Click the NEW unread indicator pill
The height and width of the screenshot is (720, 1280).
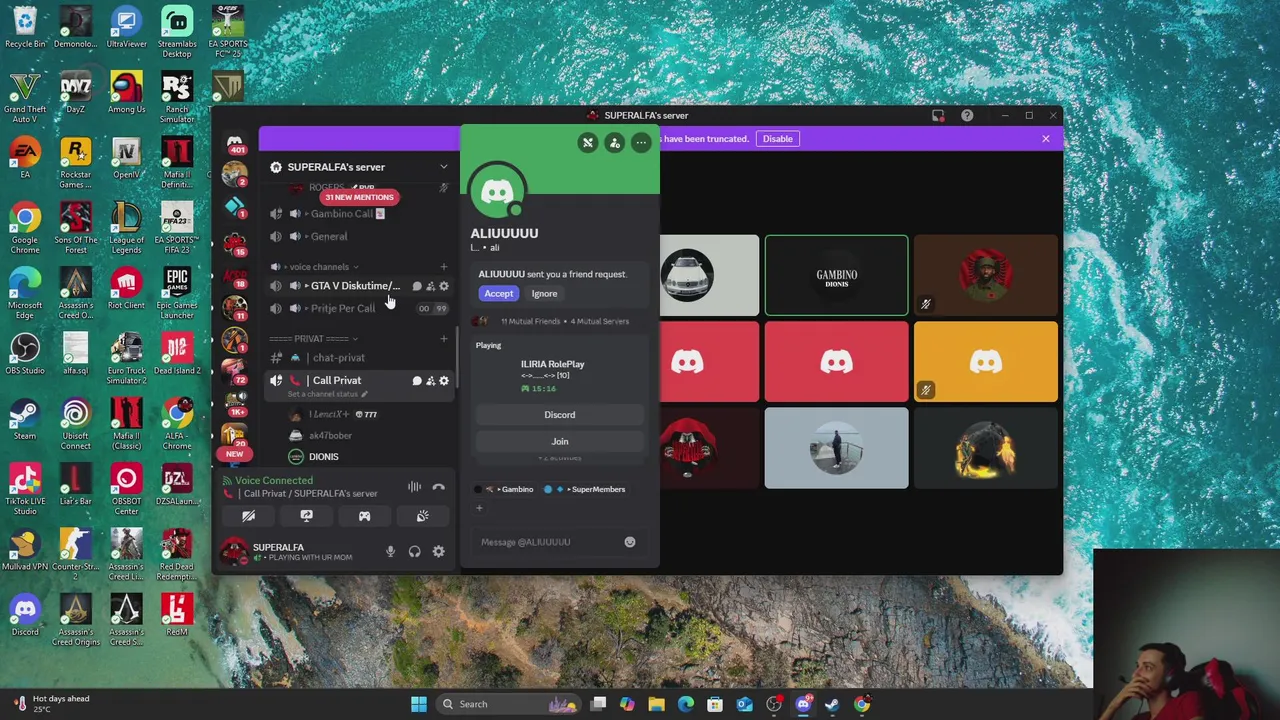pyautogui.click(x=234, y=454)
